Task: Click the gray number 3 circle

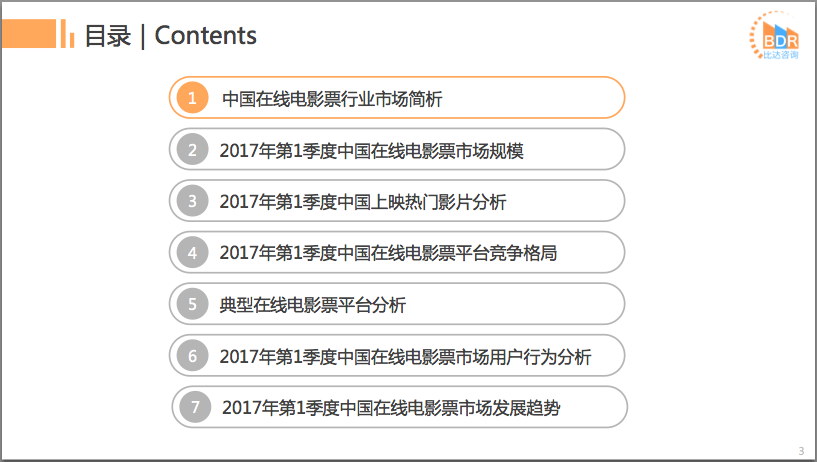Action: pos(192,201)
